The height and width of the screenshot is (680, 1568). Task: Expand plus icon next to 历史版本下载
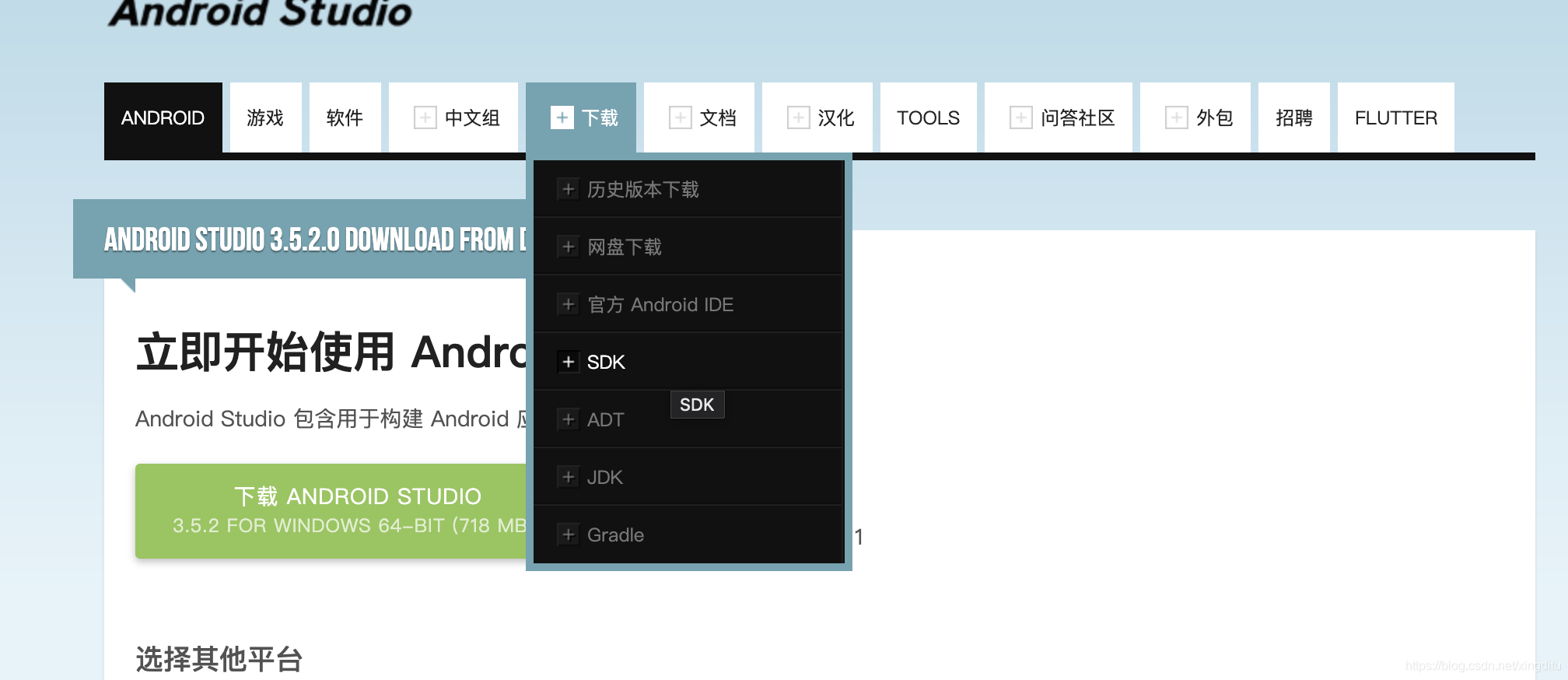click(x=569, y=189)
